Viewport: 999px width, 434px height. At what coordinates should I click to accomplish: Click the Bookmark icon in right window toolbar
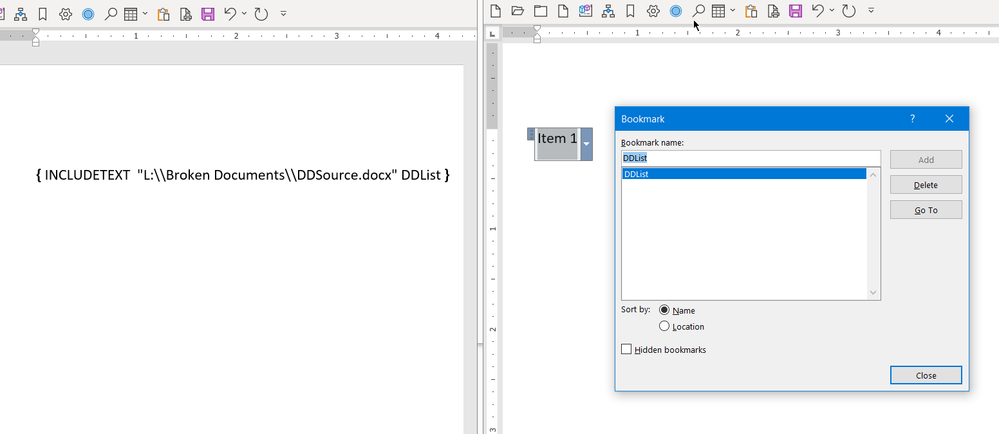[x=630, y=11]
